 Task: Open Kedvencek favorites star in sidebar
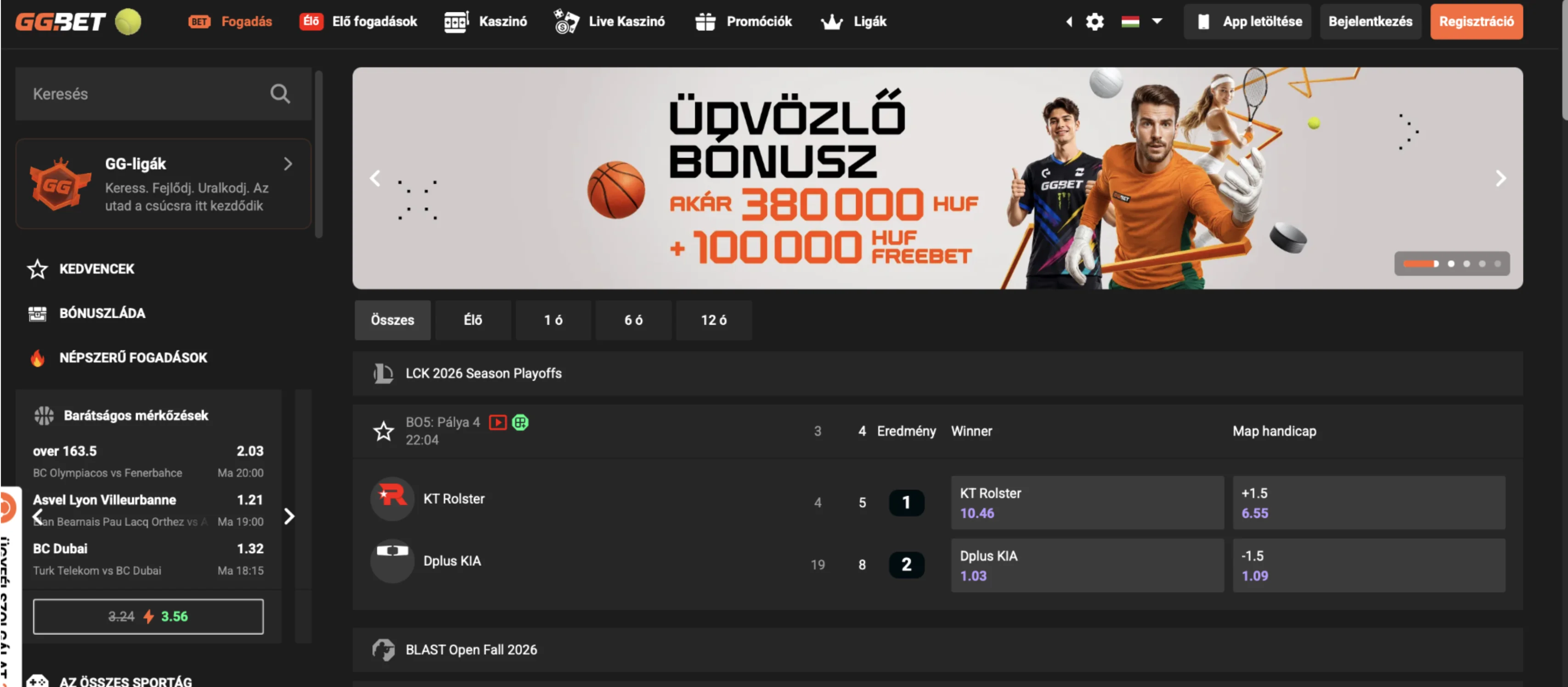pos(38,269)
